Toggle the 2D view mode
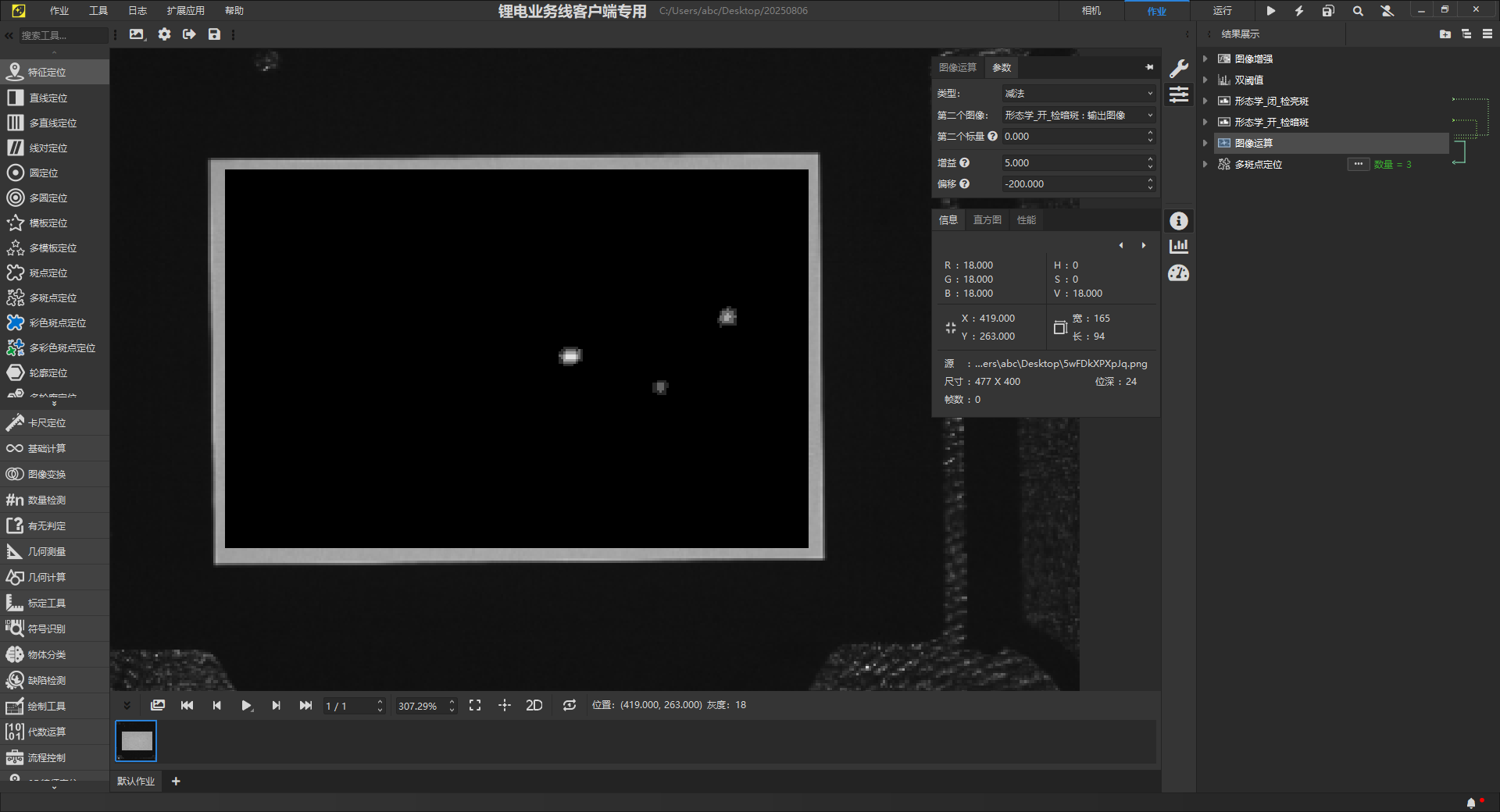The image size is (1500, 812). pyautogui.click(x=534, y=705)
